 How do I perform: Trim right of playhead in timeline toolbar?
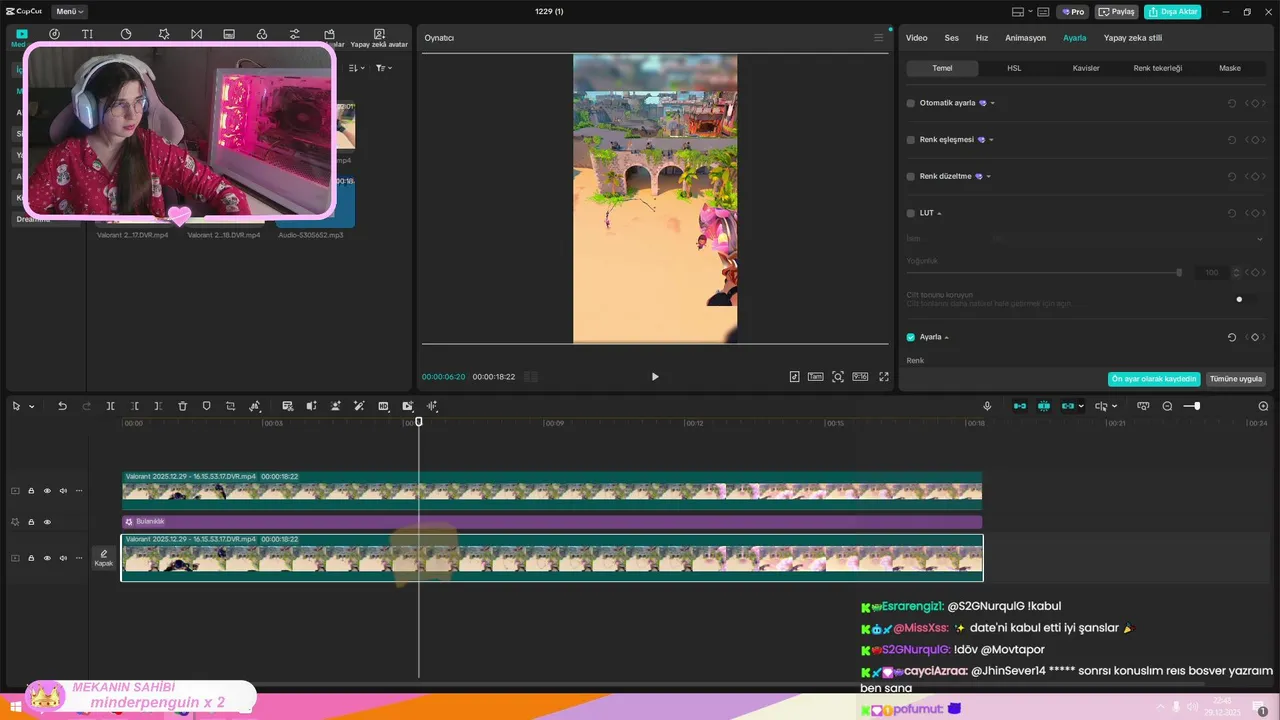[x=158, y=406]
